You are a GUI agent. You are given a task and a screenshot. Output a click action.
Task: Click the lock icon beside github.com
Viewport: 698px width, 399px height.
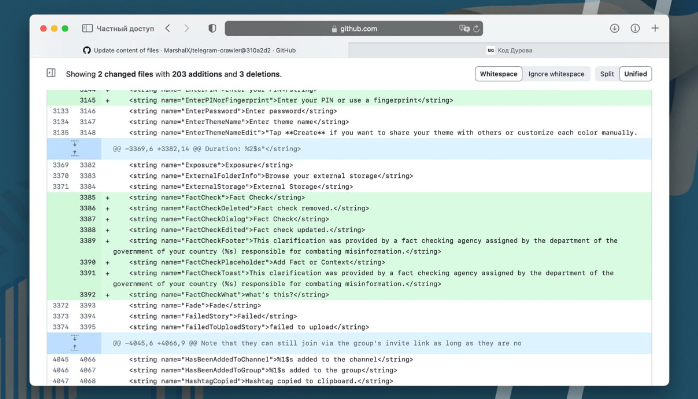tap(334, 29)
